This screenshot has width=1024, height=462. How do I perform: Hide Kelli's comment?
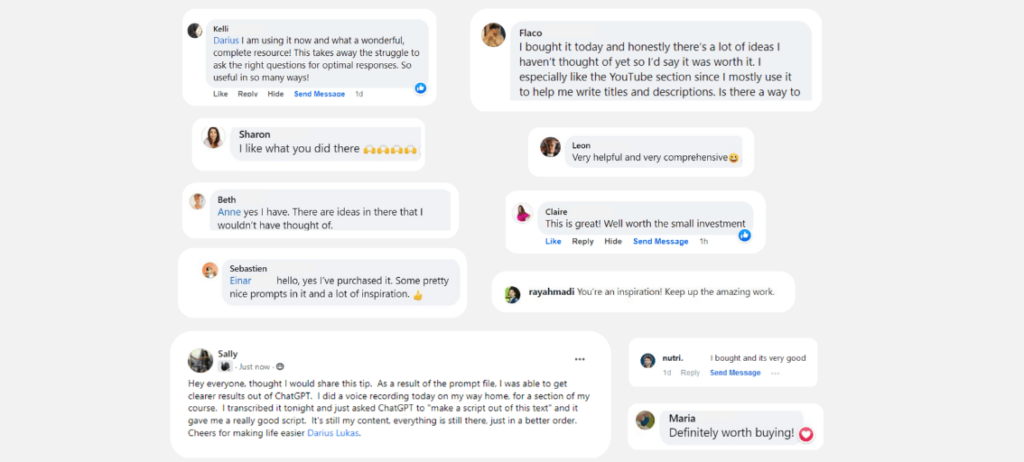click(275, 94)
